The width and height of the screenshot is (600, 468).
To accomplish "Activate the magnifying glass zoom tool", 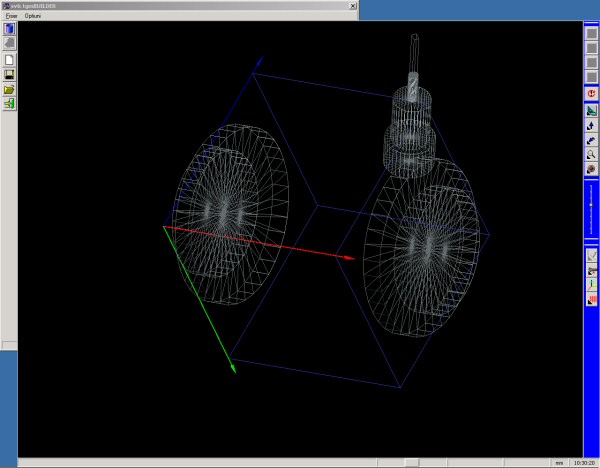I will coord(592,155).
